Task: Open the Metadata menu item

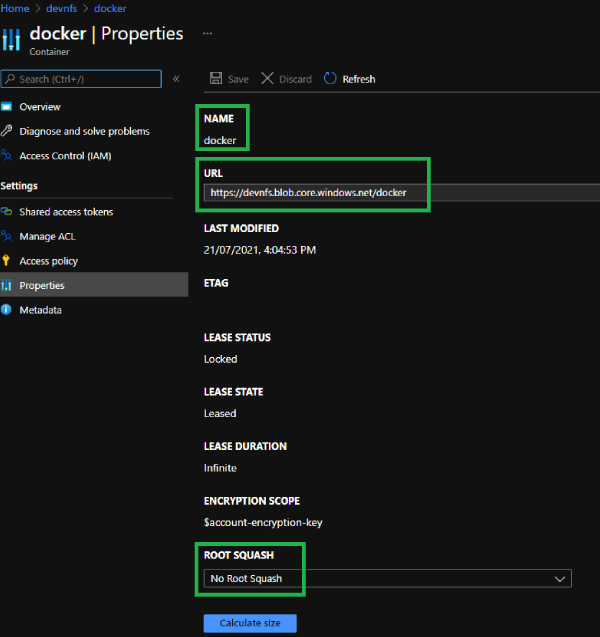Action: [40, 310]
